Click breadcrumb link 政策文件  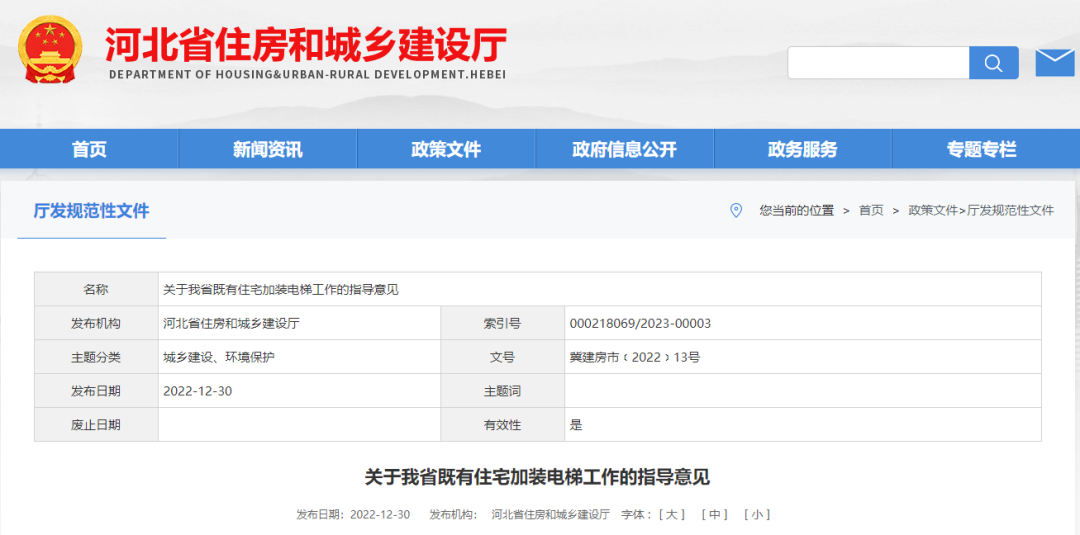(933, 211)
